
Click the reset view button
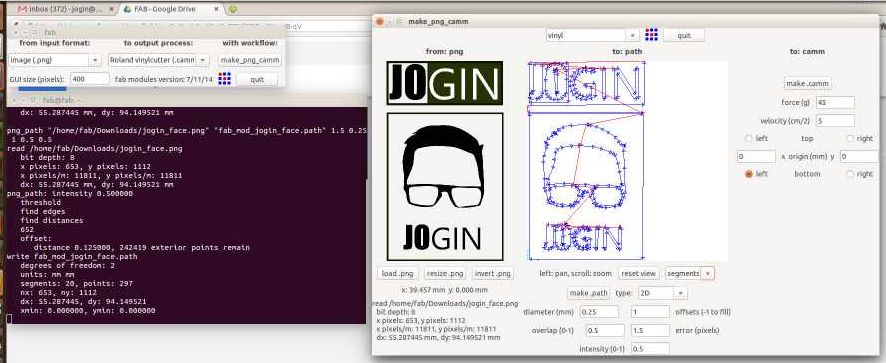click(x=639, y=273)
